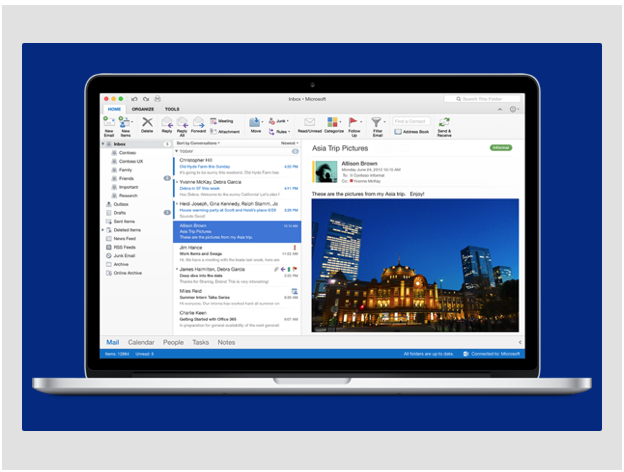Select the Research folder

click(136, 195)
